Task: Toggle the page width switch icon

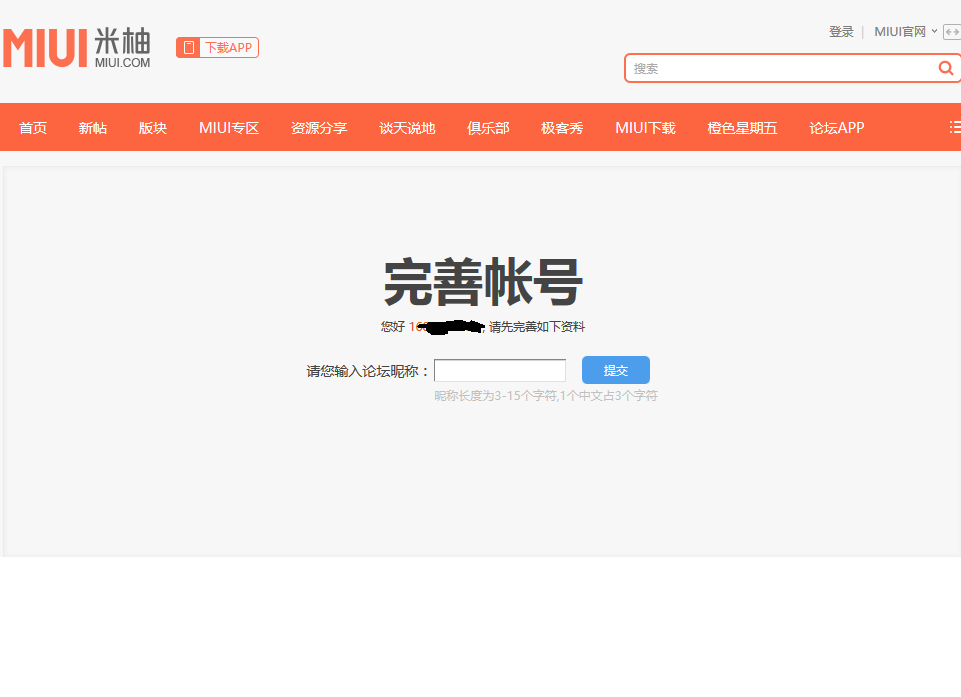Action: tap(951, 32)
